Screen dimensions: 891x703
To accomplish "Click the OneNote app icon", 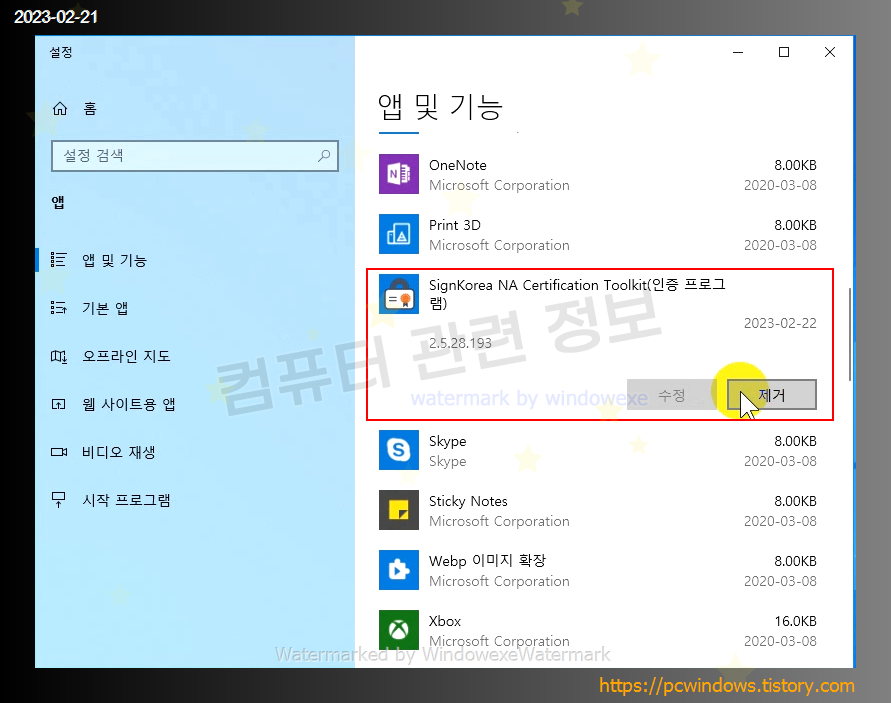I will tap(399, 174).
